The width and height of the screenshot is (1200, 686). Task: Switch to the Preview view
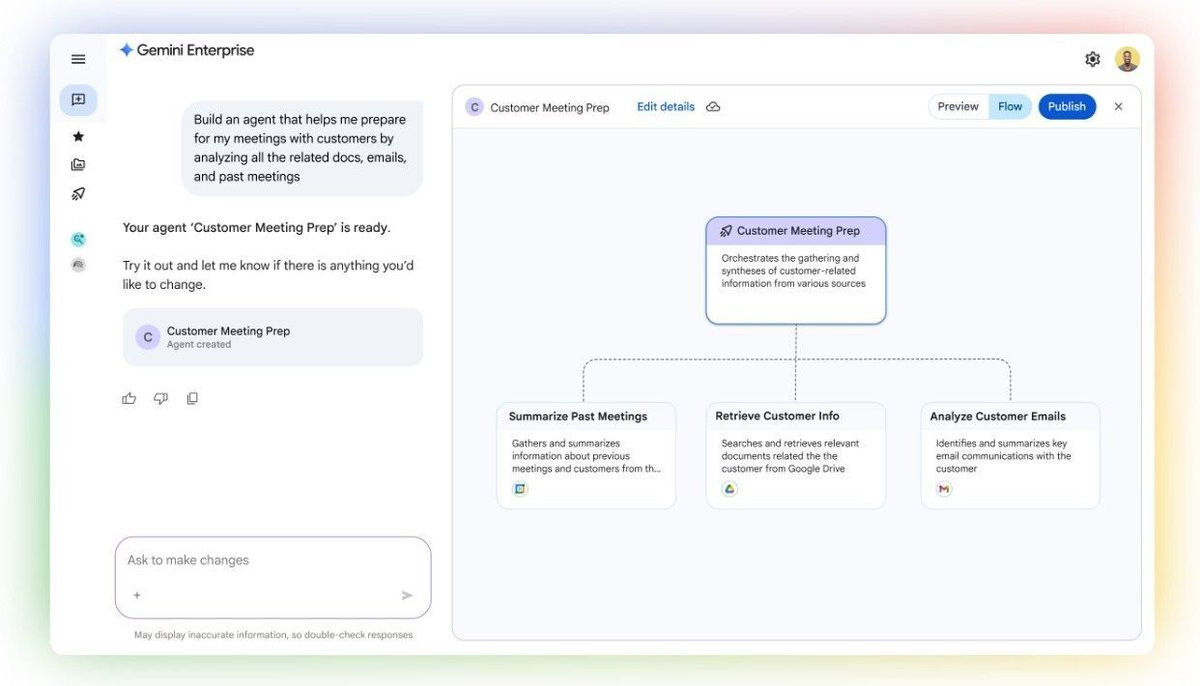click(958, 107)
